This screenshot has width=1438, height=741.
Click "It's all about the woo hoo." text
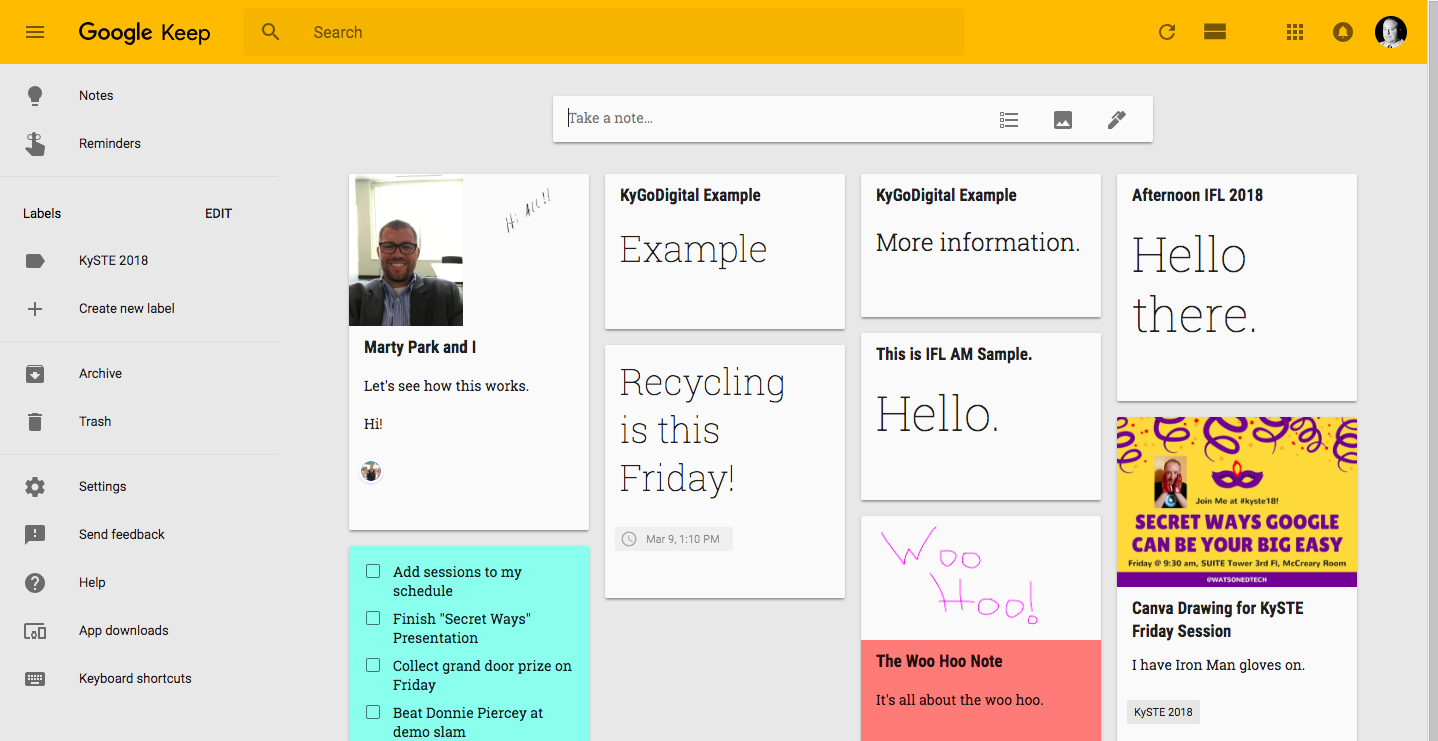click(x=960, y=700)
